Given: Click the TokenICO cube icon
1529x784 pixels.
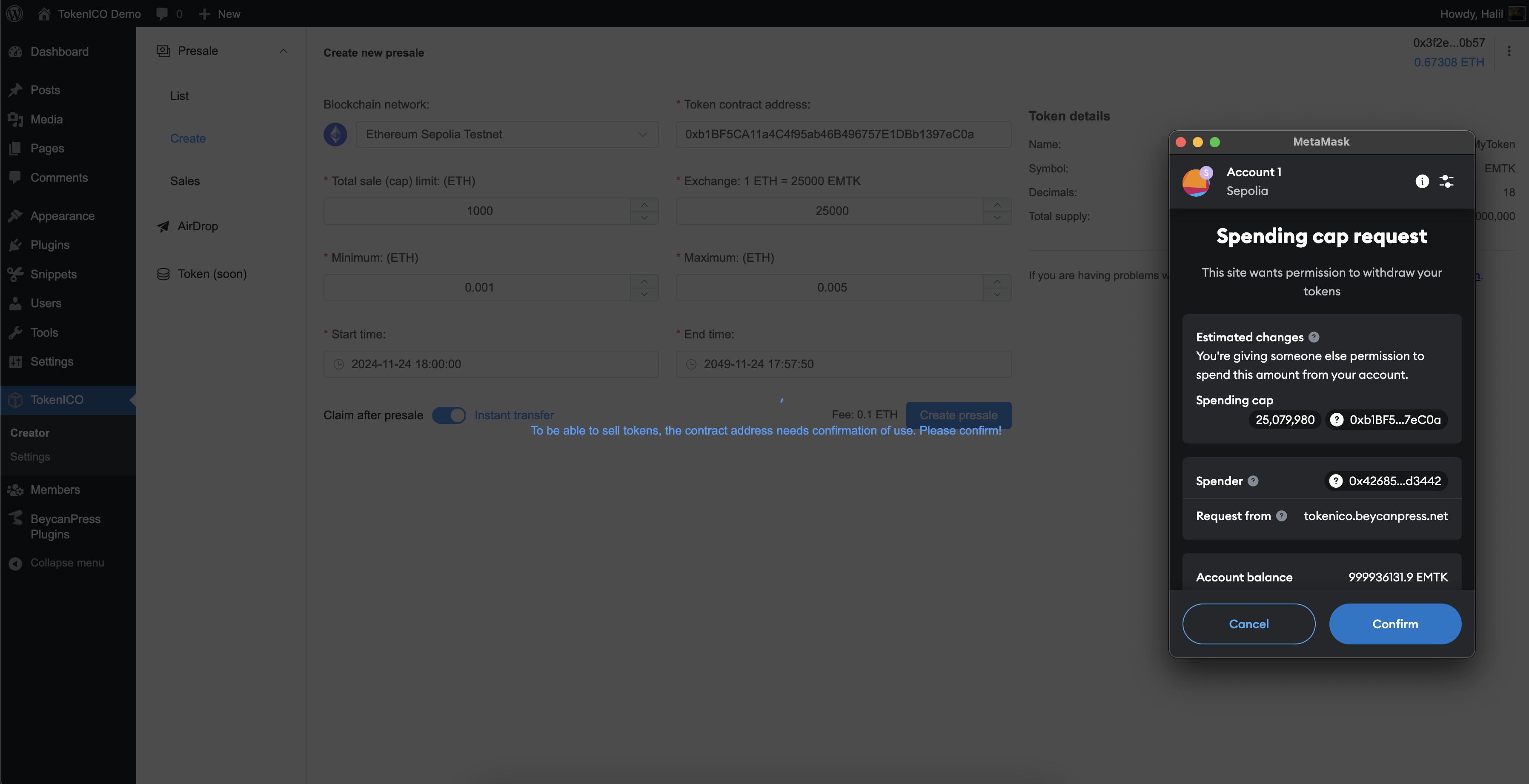Looking at the screenshot, I should 15,400.
